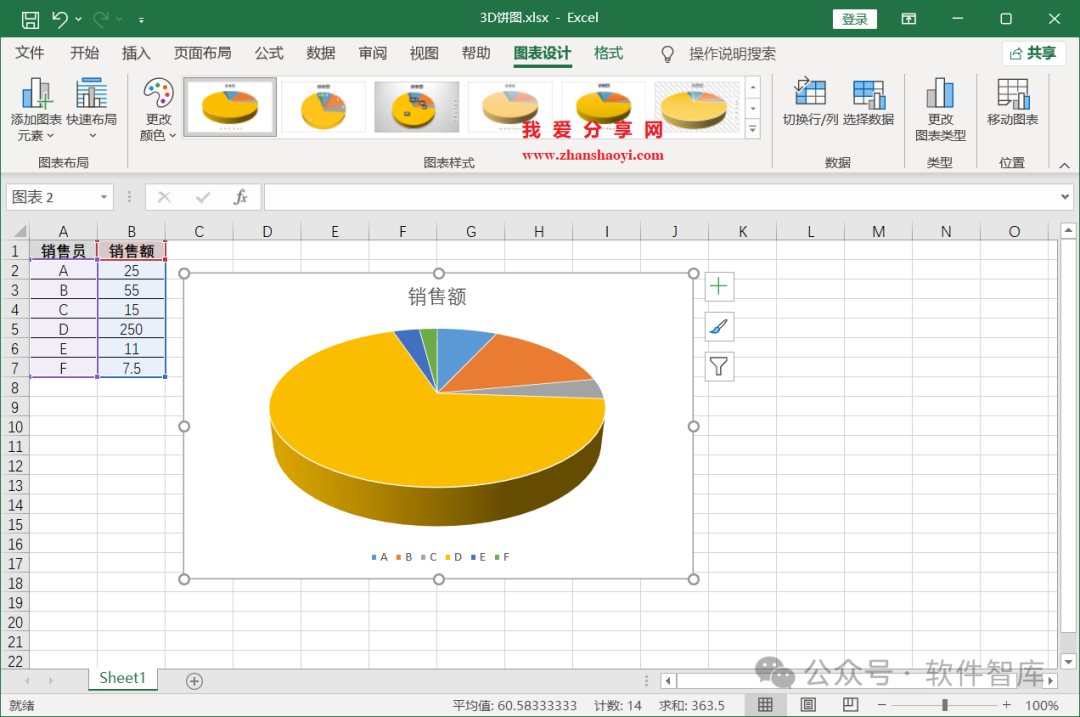
Task: Click the chart legend entry D
Action: tap(453, 557)
